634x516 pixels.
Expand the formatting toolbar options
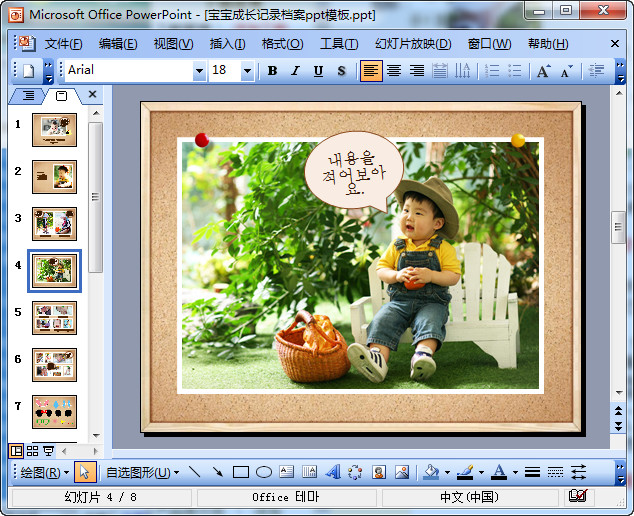point(620,71)
